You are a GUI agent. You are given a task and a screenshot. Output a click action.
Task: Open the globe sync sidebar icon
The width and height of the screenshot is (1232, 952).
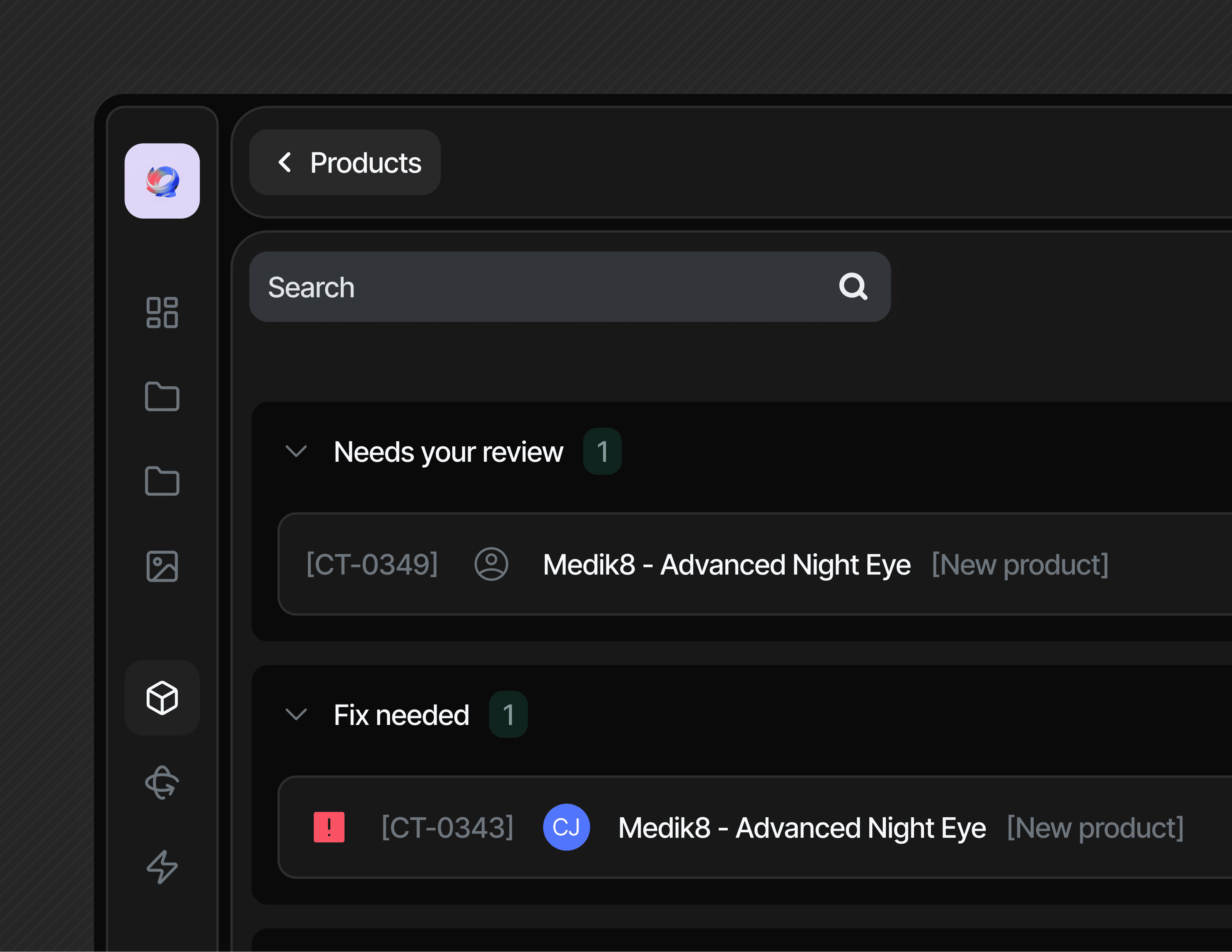[162, 782]
